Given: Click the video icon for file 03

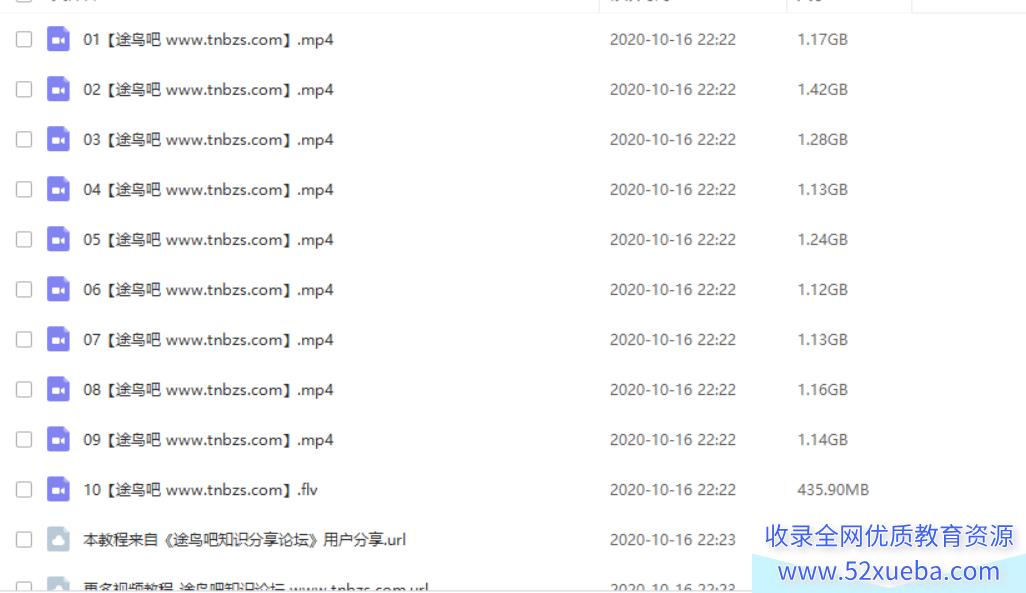Looking at the screenshot, I should pos(58,139).
